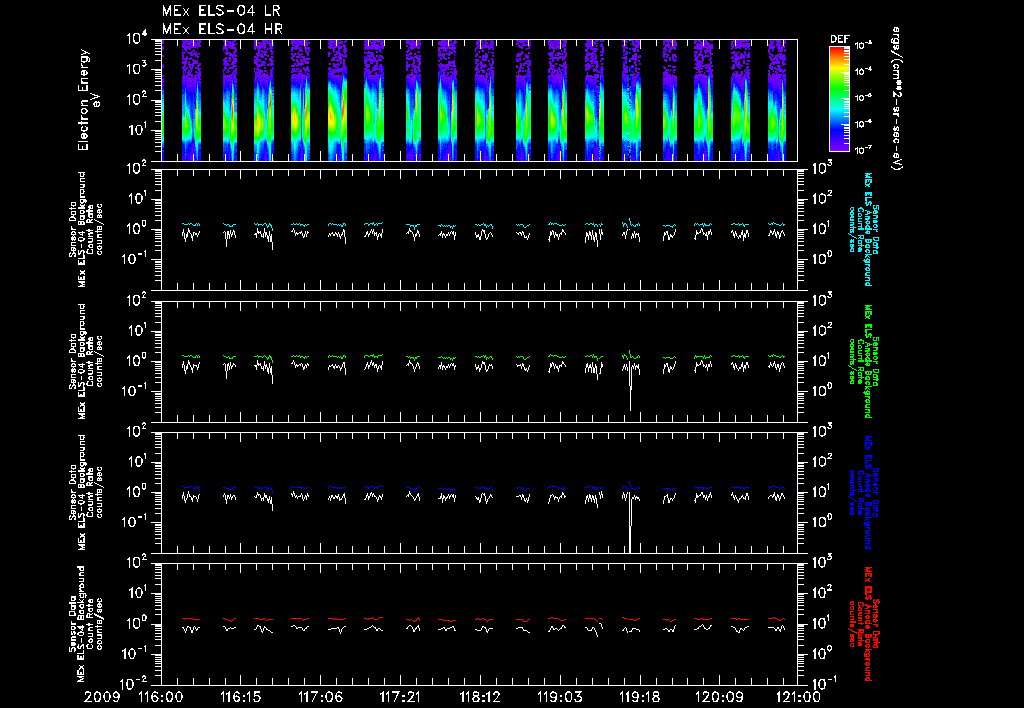Click the 121:00 time axis label
The image size is (1024, 708).
(x=797, y=698)
